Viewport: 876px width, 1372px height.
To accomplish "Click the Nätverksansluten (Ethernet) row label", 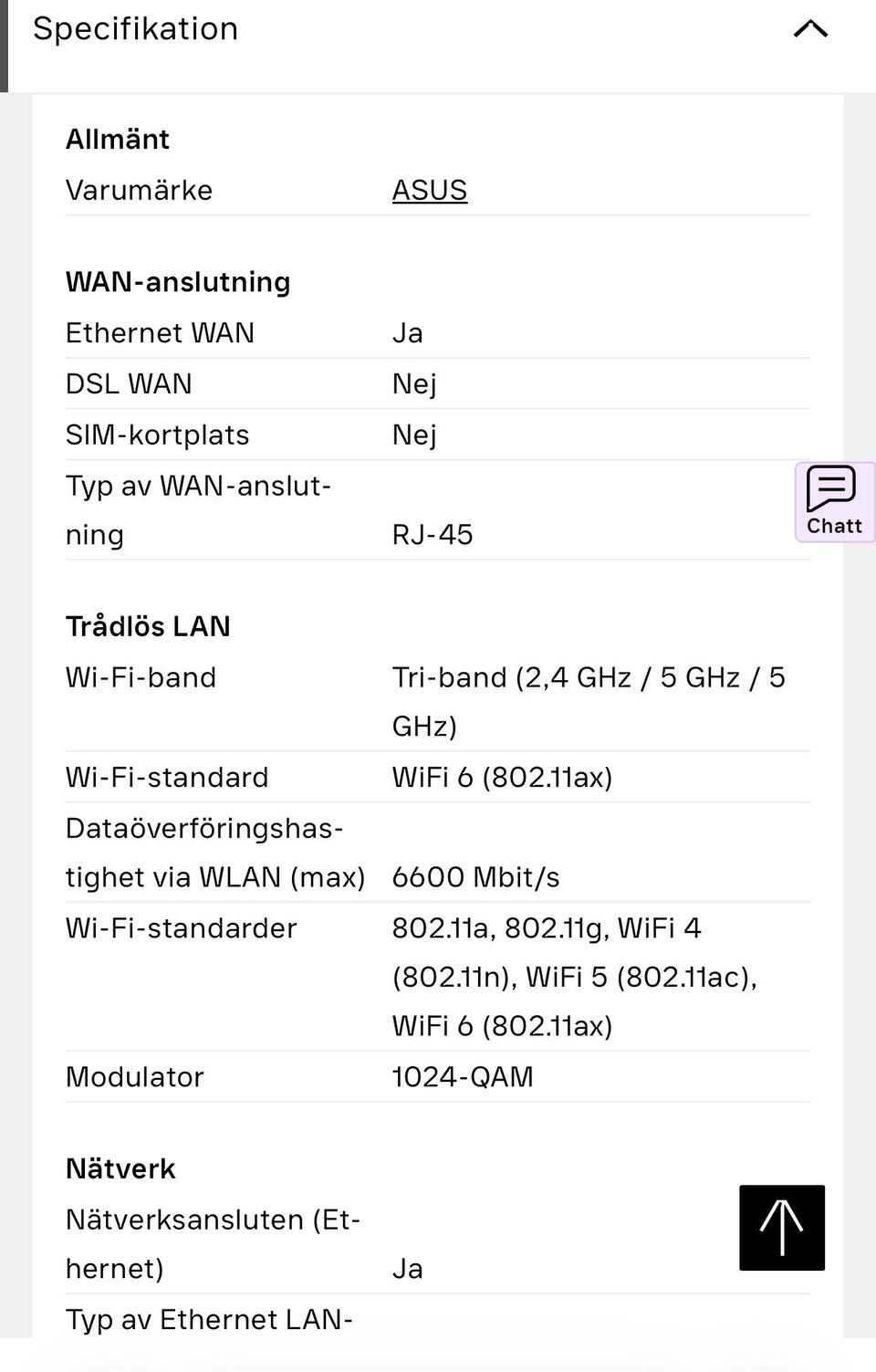I will [213, 1243].
